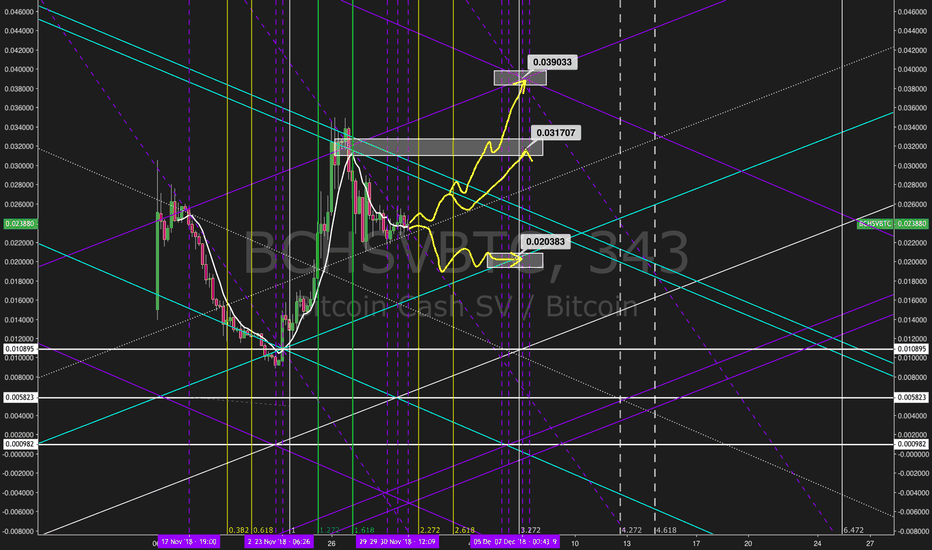
Task: Click date 26 on the time axis
Action: (332, 543)
